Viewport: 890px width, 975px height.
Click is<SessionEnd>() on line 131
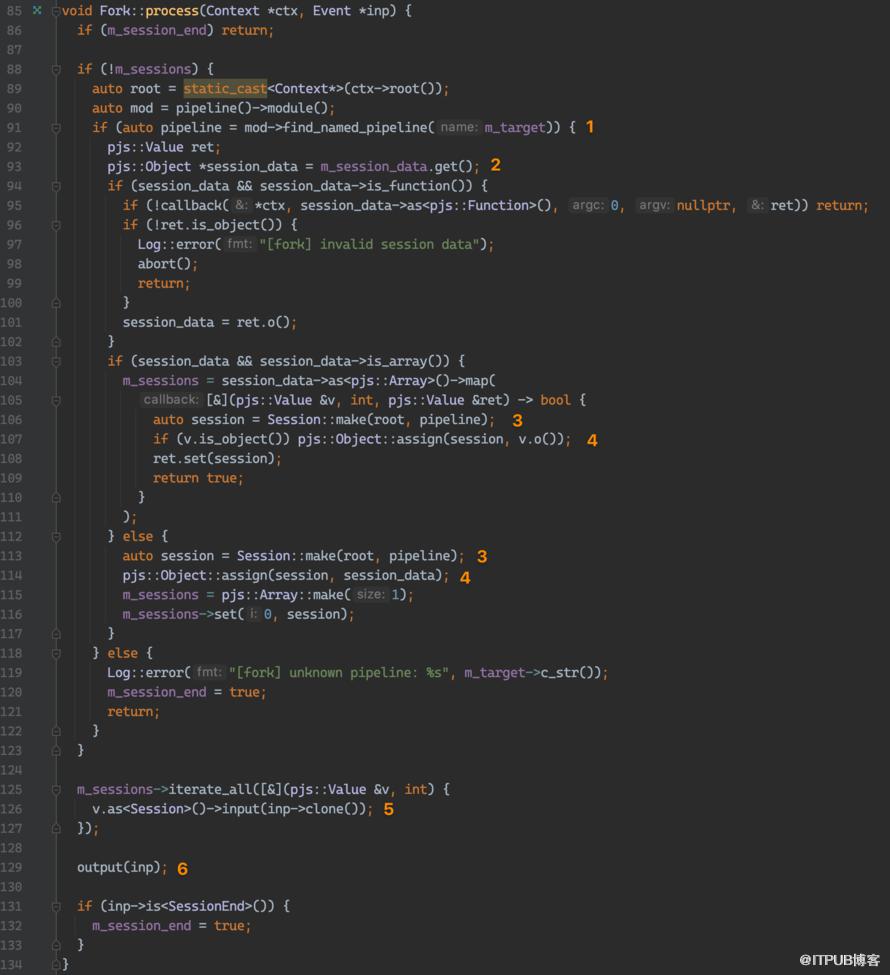coord(211,906)
